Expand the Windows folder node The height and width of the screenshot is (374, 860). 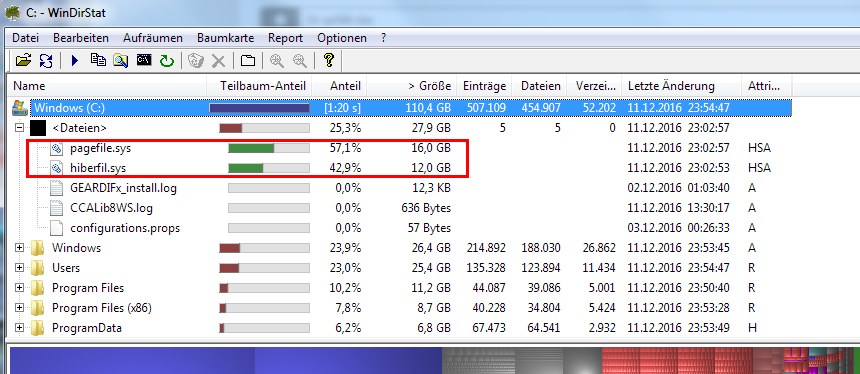[x=20, y=248]
